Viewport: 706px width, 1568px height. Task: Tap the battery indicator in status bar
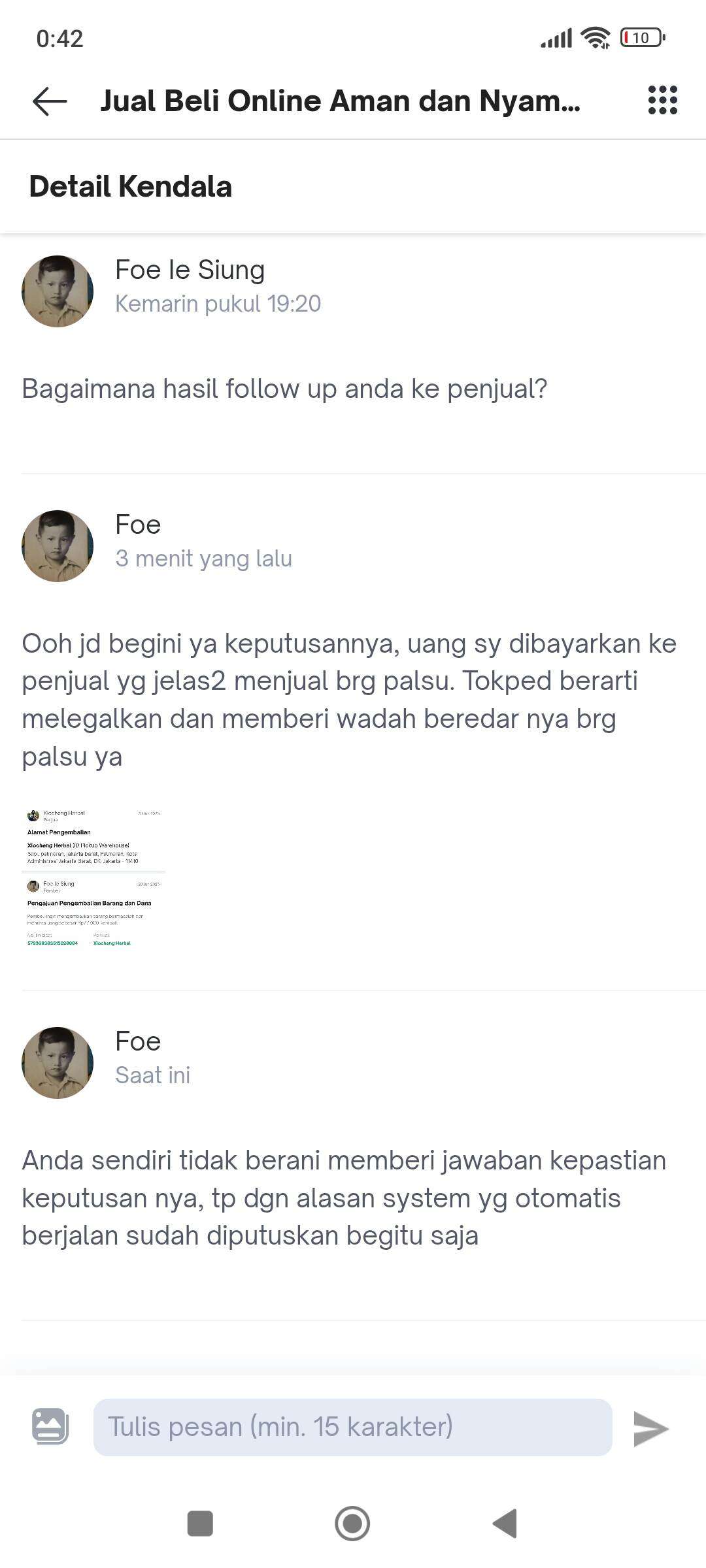tap(643, 38)
